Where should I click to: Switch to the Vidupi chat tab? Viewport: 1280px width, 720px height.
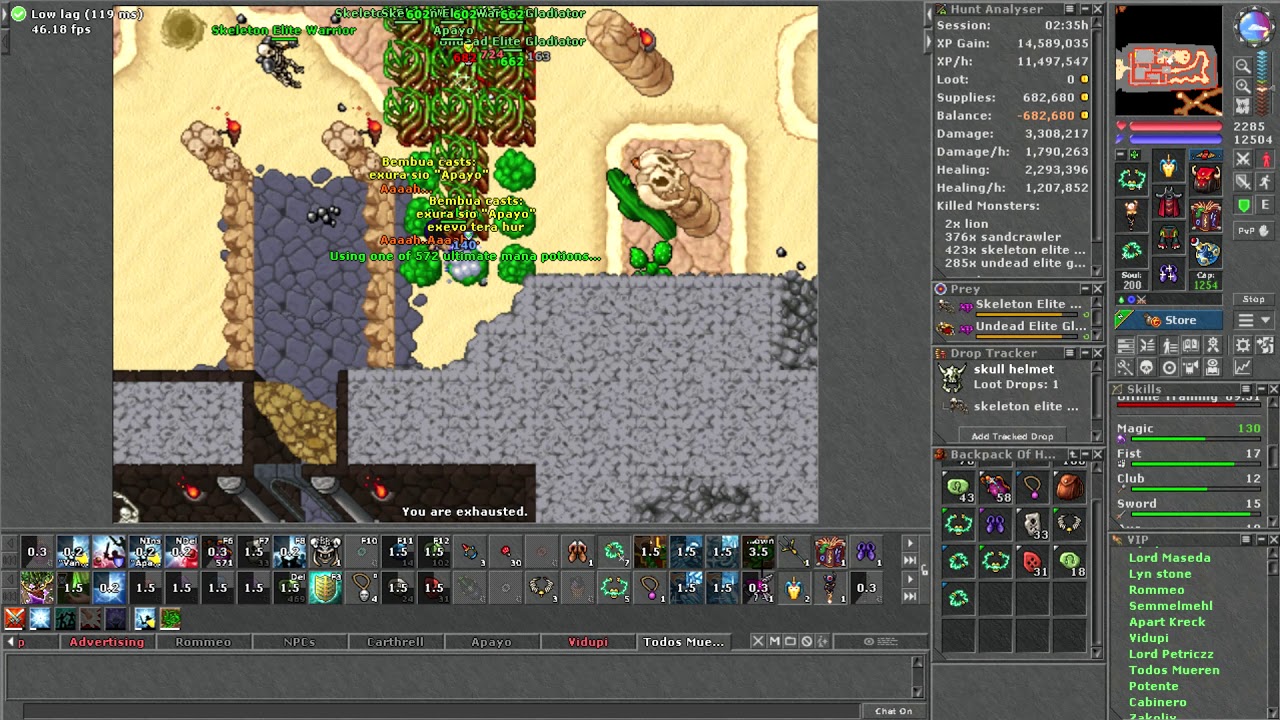[588, 642]
